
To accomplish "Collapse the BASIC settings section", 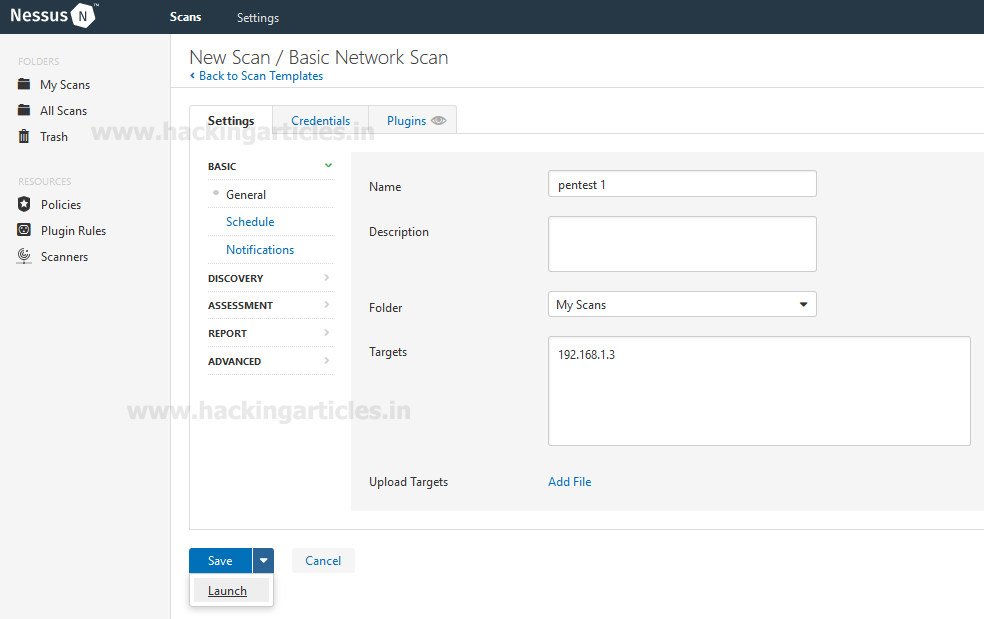I will pyautogui.click(x=328, y=166).
